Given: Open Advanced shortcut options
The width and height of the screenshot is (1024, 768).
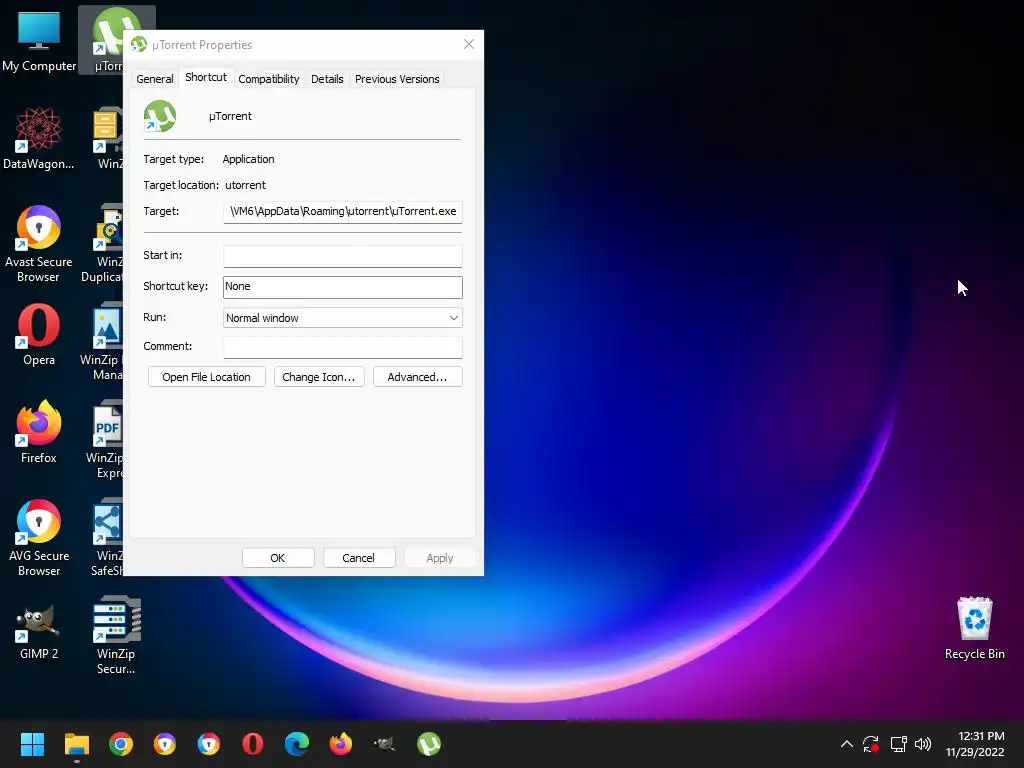Looking at the screenshot, I should [x=417, y=377].
